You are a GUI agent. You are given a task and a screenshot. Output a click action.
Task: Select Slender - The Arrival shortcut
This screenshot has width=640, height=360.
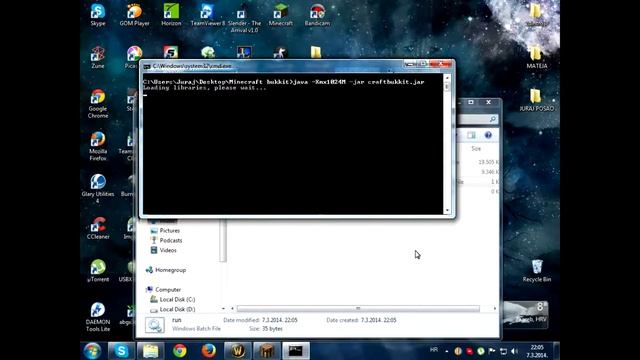244,18
